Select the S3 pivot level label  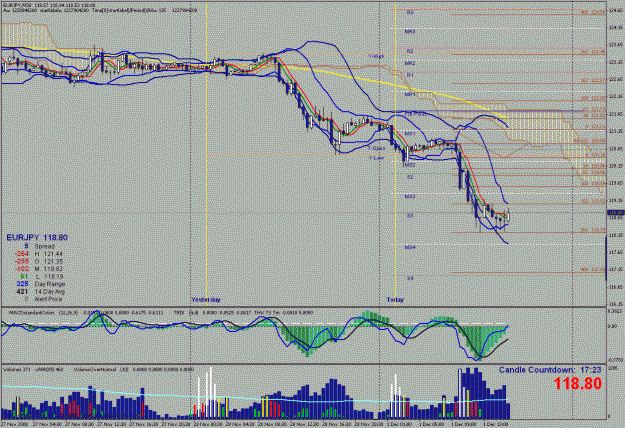(410, 216)
